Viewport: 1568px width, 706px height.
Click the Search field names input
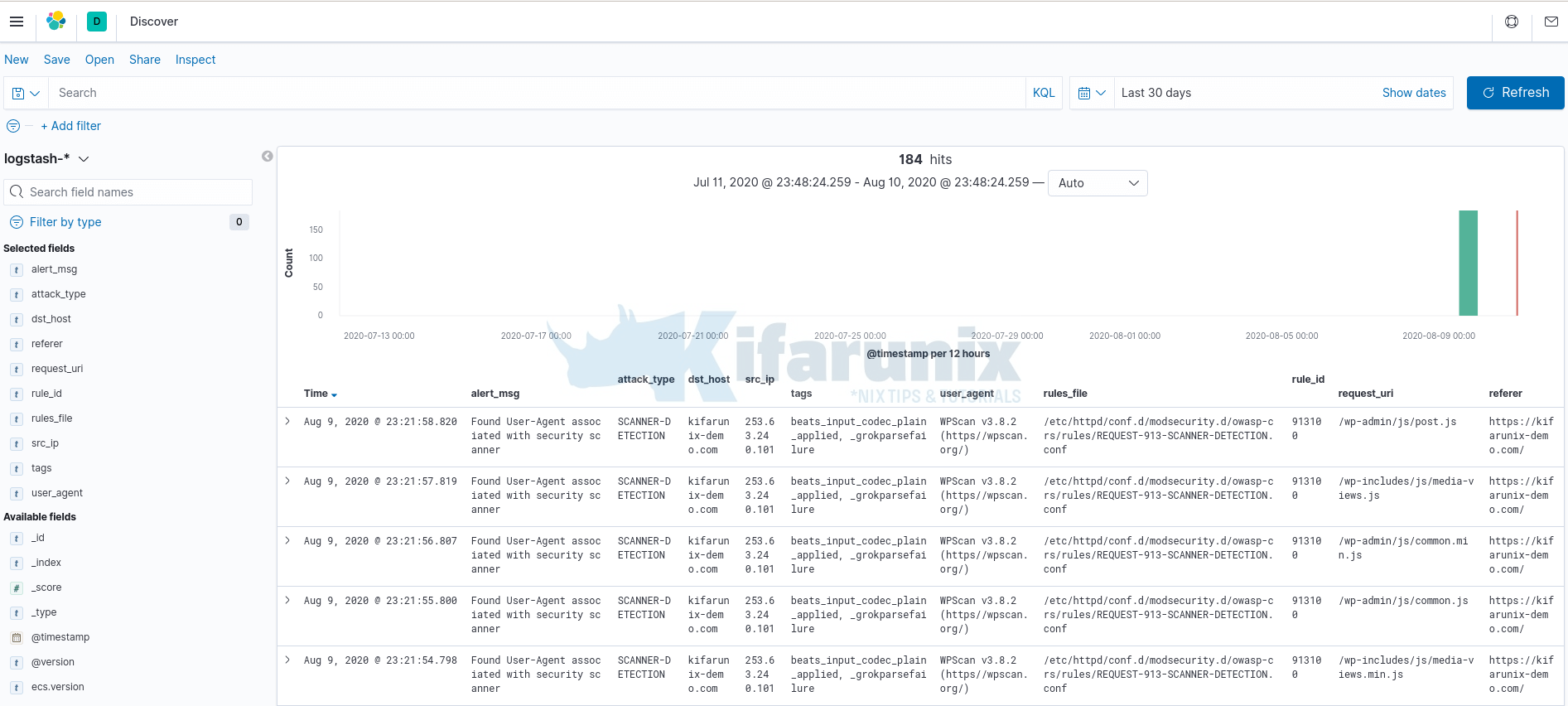pyautogui.click(x=128, y=192)
